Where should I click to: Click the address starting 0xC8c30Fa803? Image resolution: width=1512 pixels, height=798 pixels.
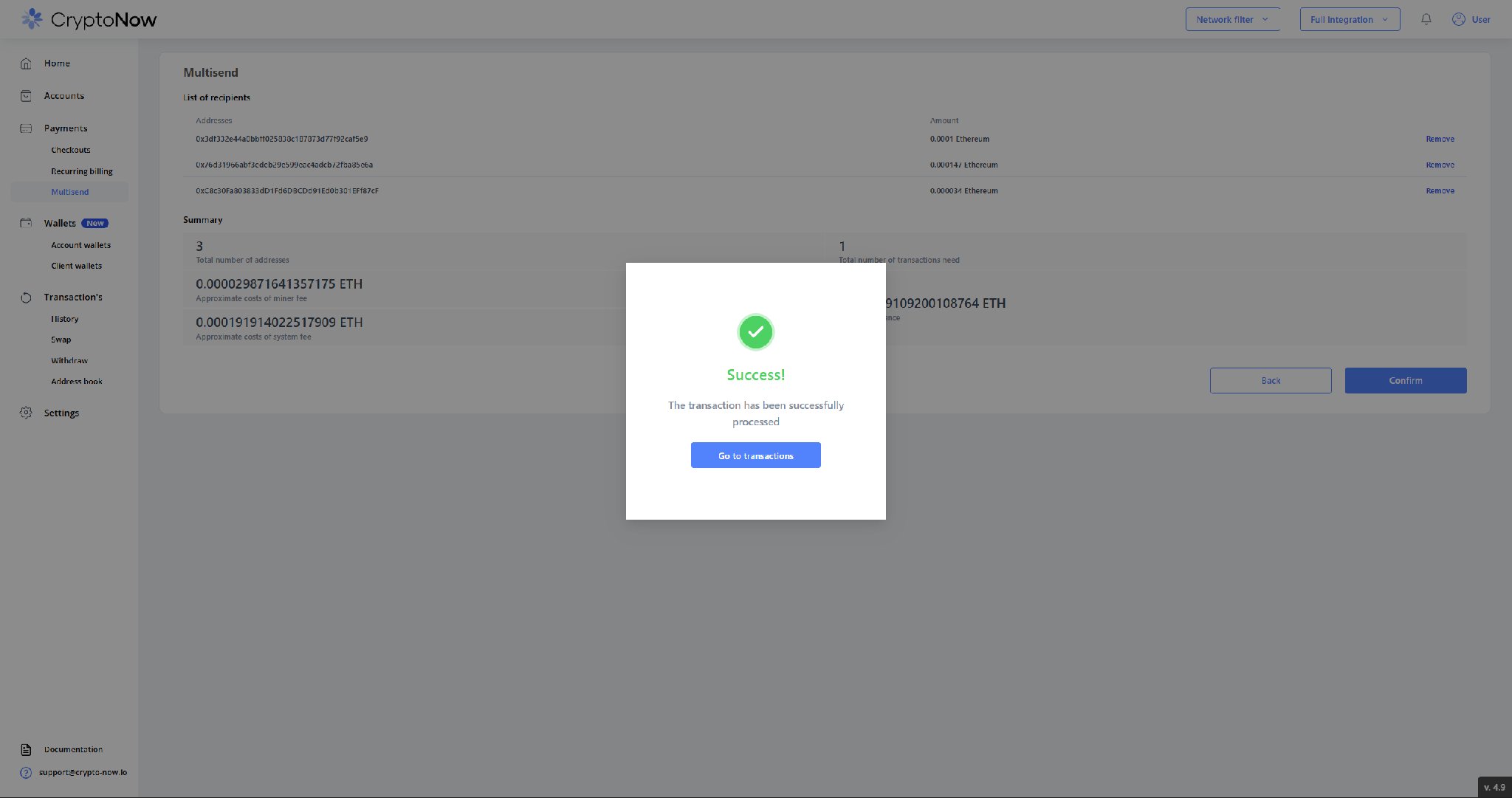click(287, 190)
